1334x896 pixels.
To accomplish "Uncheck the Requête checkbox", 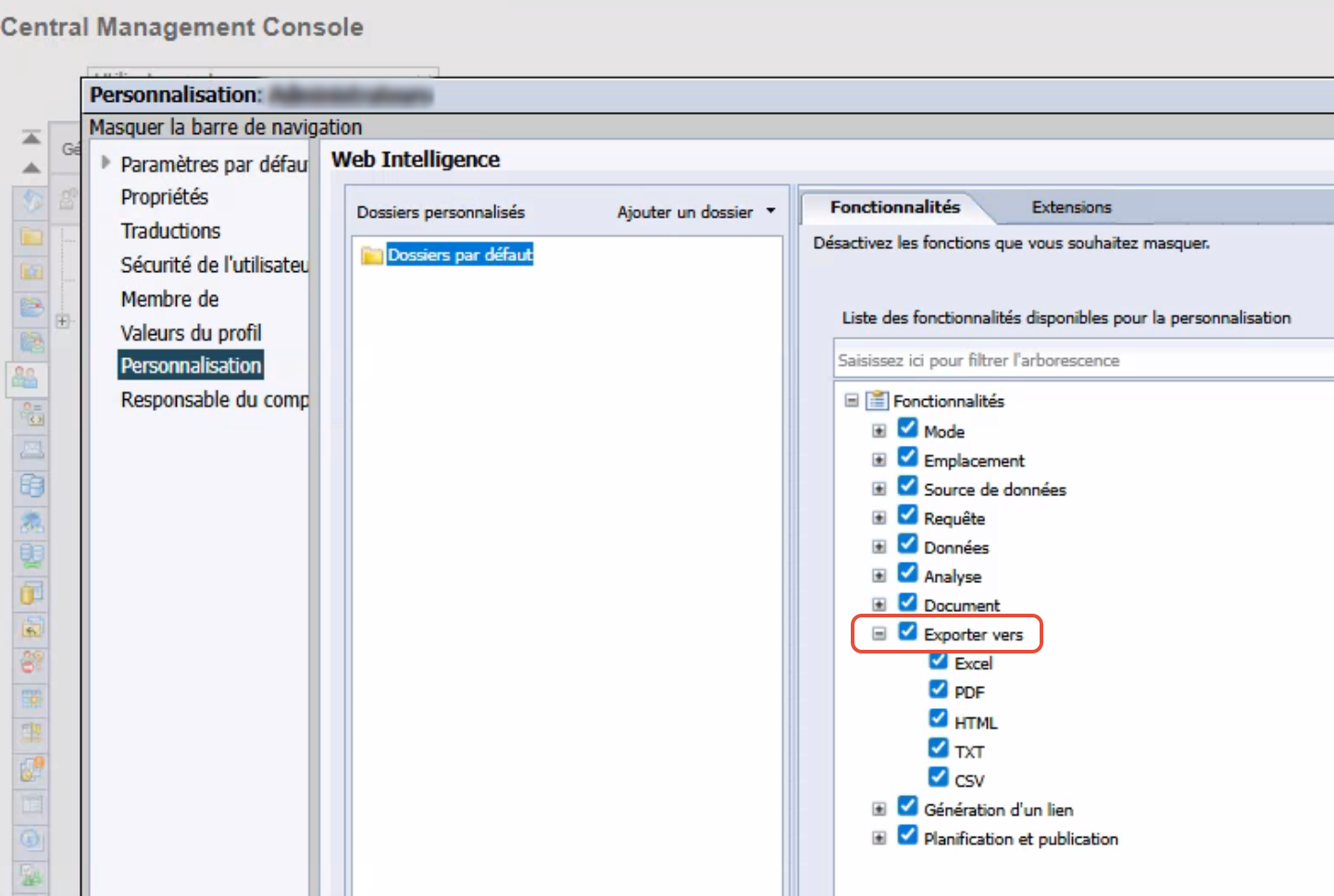I will [908, 515].
